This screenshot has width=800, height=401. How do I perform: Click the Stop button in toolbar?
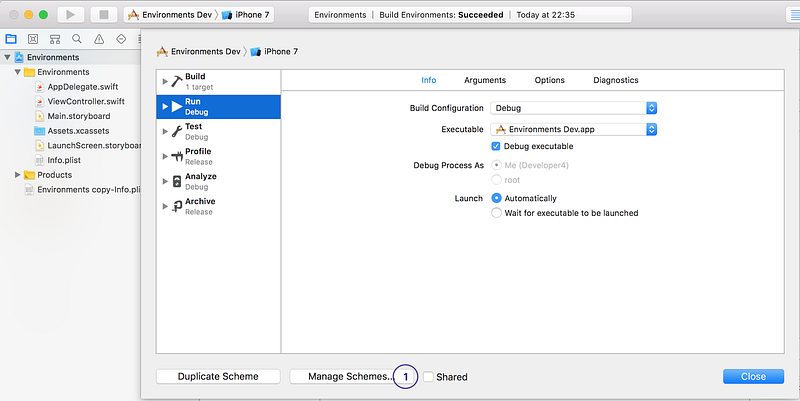104,15
